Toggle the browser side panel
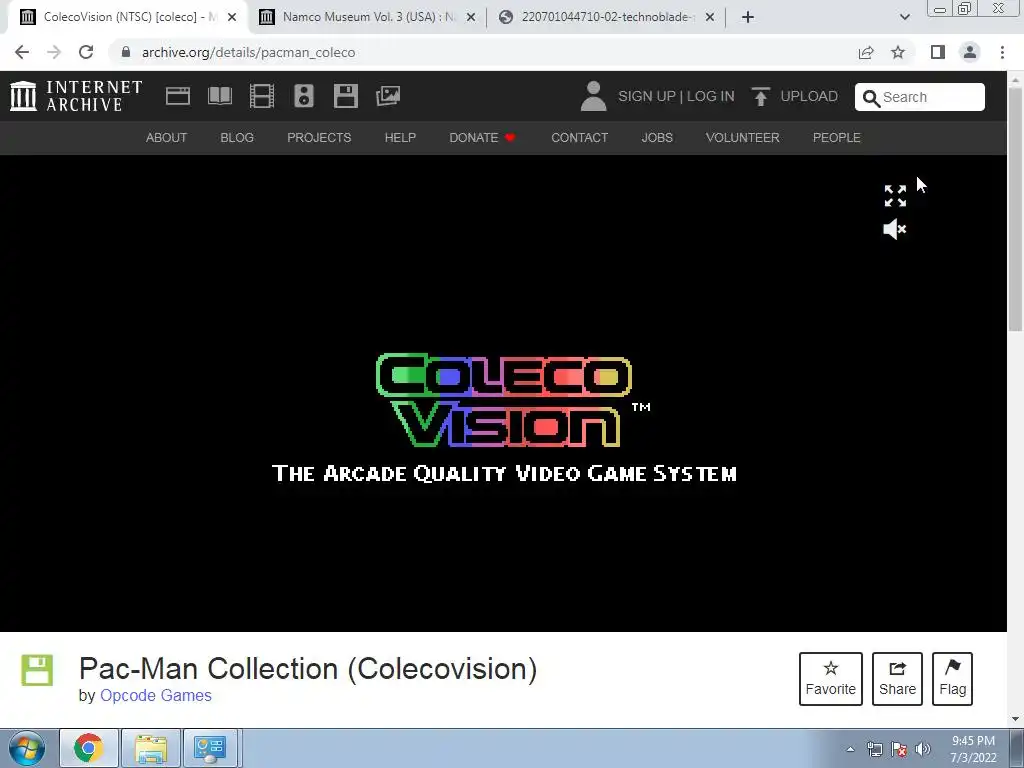 [938, 52]
